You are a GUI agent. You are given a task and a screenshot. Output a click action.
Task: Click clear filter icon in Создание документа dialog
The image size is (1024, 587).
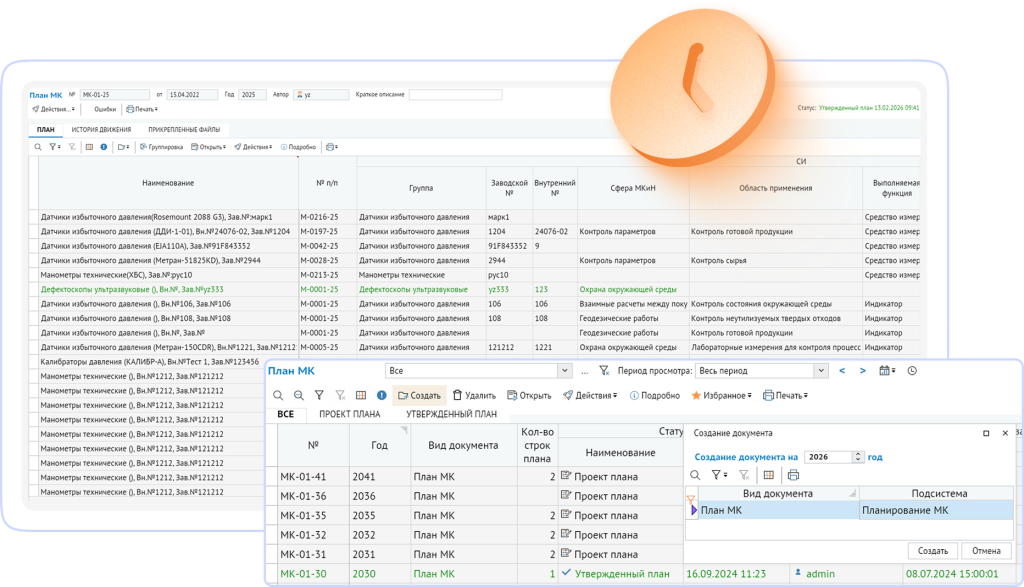[x=744, y=475]
